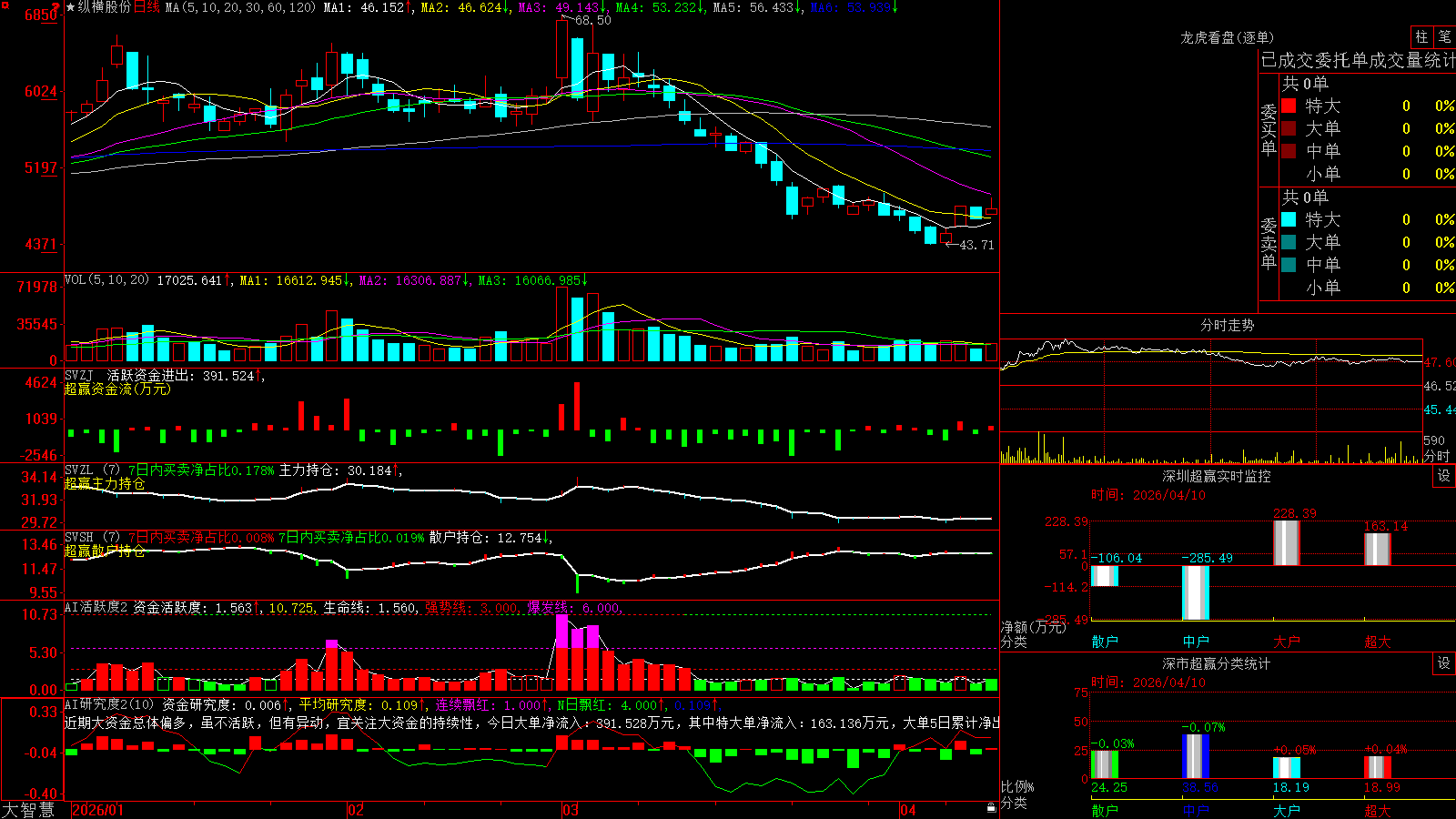Viewport: 1456px width, 819px height.
Task: Click the 04 month marker on timeline
Action: (908, 810)
